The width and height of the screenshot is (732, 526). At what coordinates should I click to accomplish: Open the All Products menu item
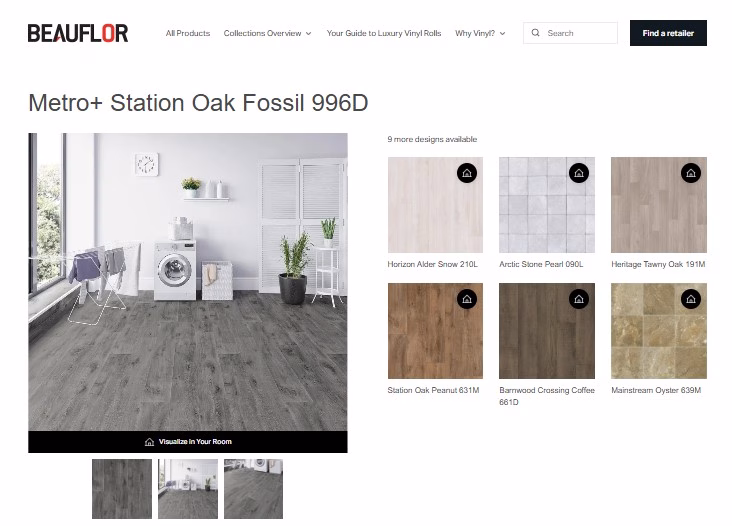tap(188, 33)
